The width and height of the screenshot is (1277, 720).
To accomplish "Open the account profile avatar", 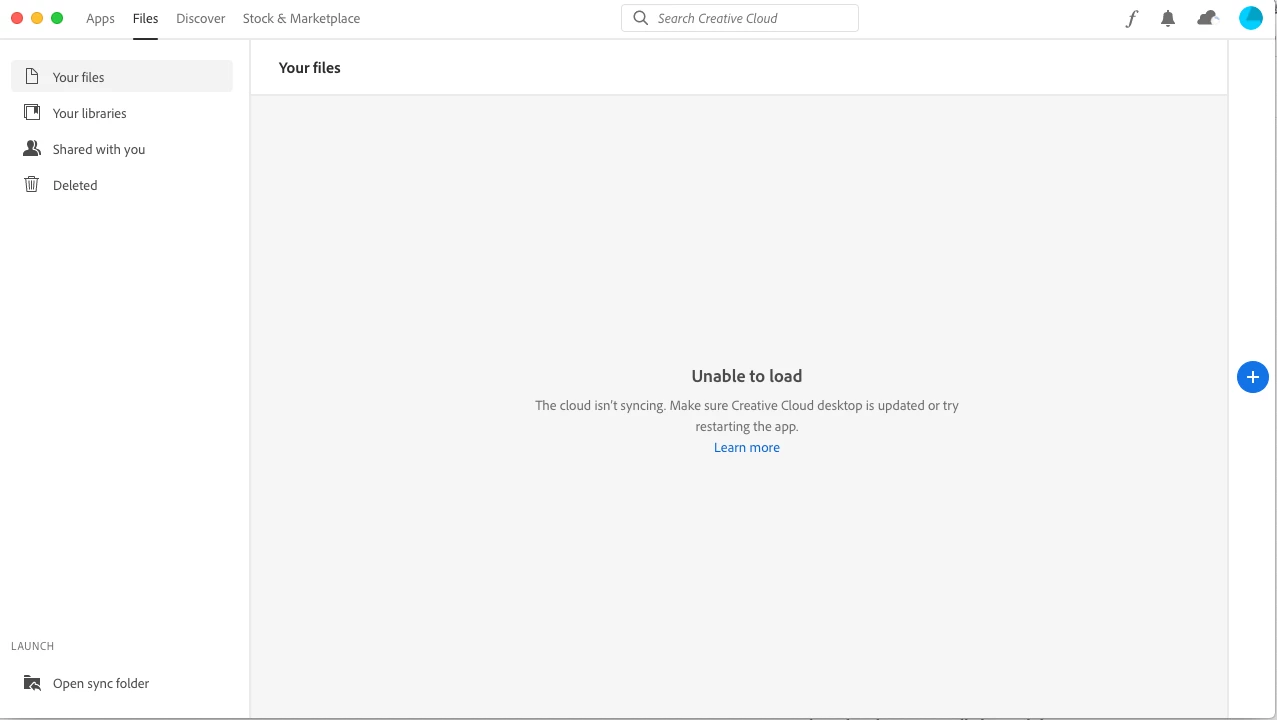I will [1251, 18].
